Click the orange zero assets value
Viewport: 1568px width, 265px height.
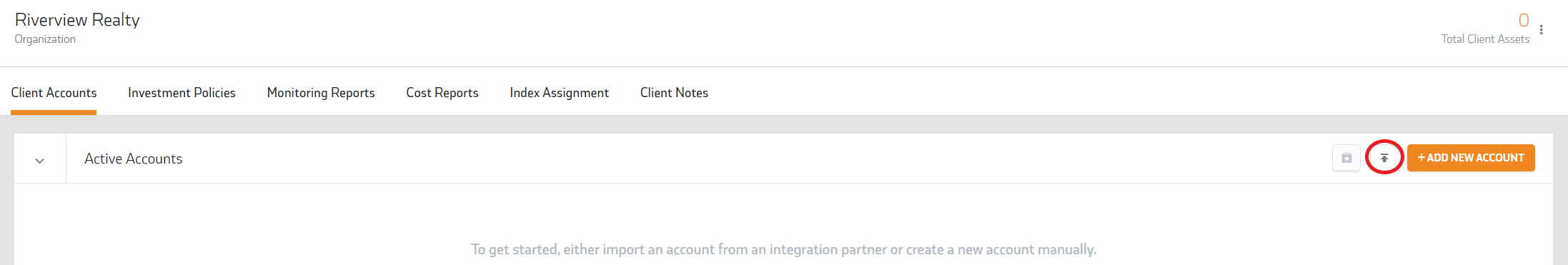tap(1524, 20)
